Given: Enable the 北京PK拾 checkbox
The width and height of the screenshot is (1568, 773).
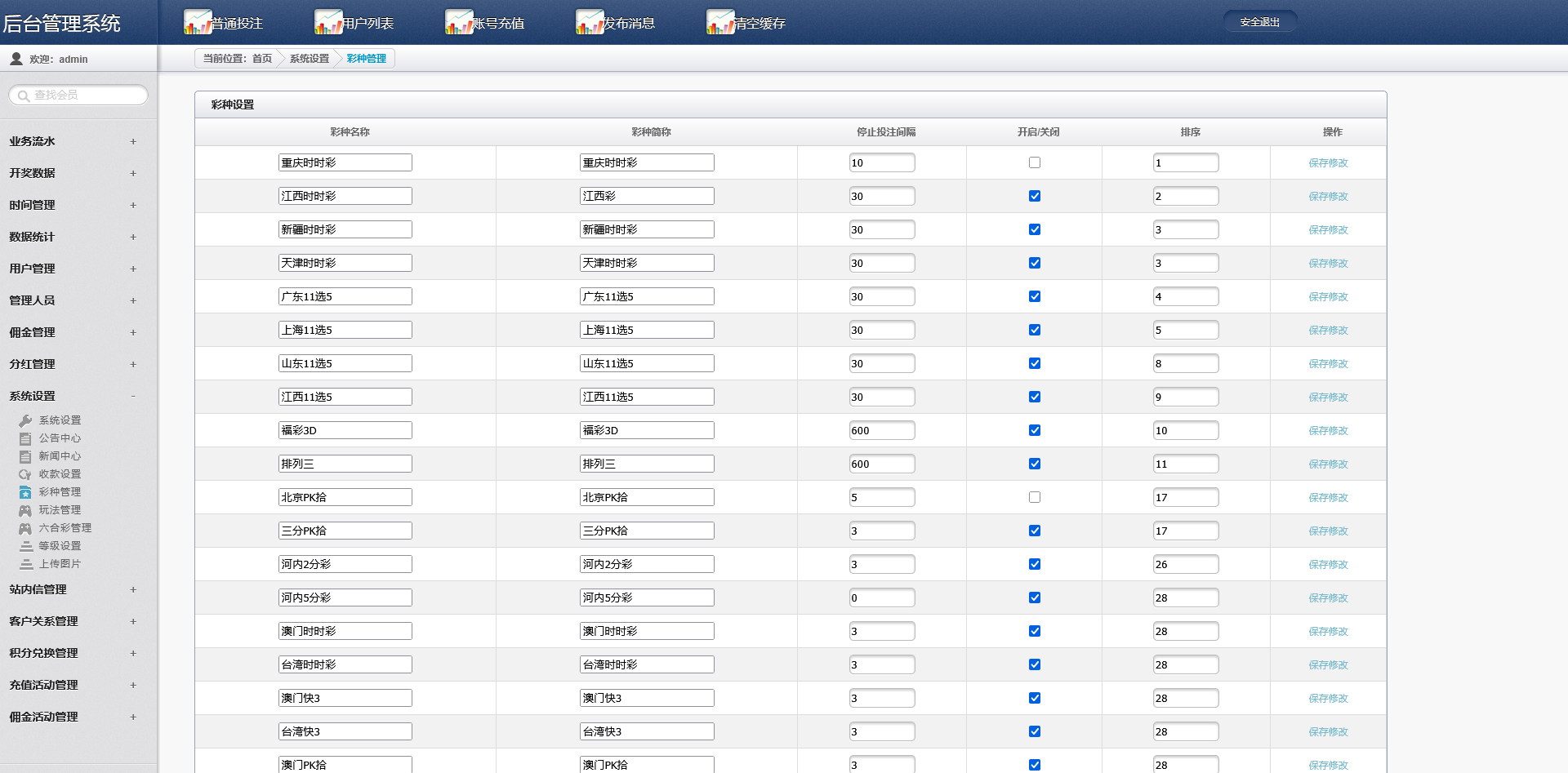Looking at the screenshot, I should [x=1035, y=497].
